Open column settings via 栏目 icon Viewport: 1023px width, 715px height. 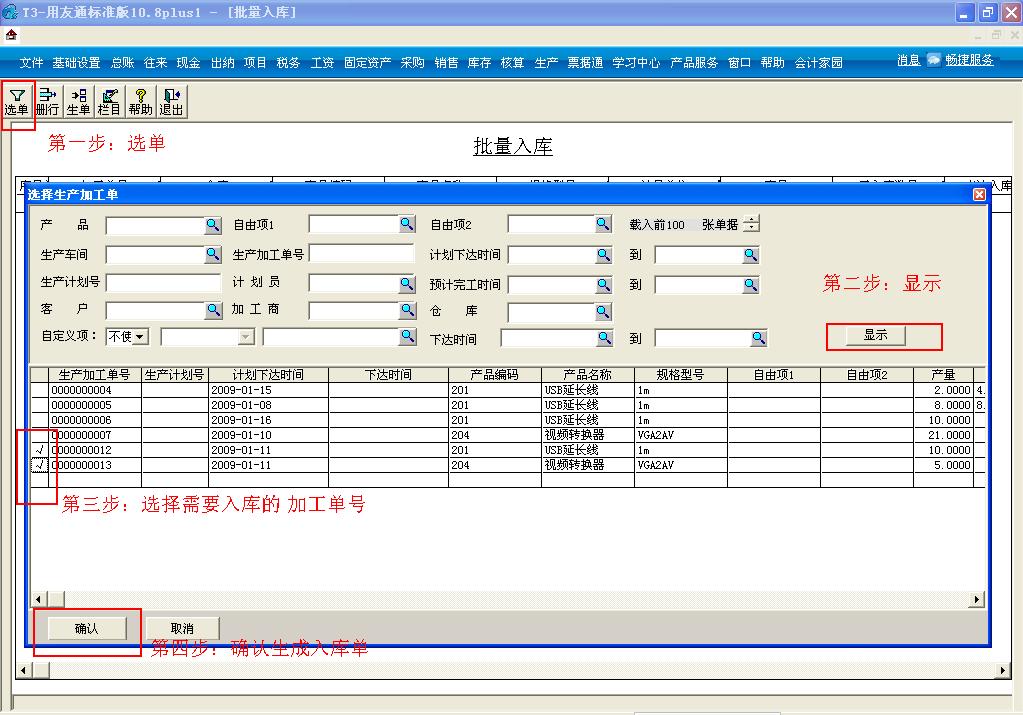click(108, 100)
